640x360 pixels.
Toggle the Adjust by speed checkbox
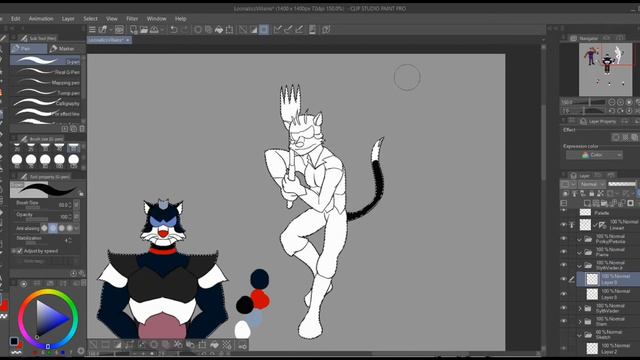(x=20, y=251)
